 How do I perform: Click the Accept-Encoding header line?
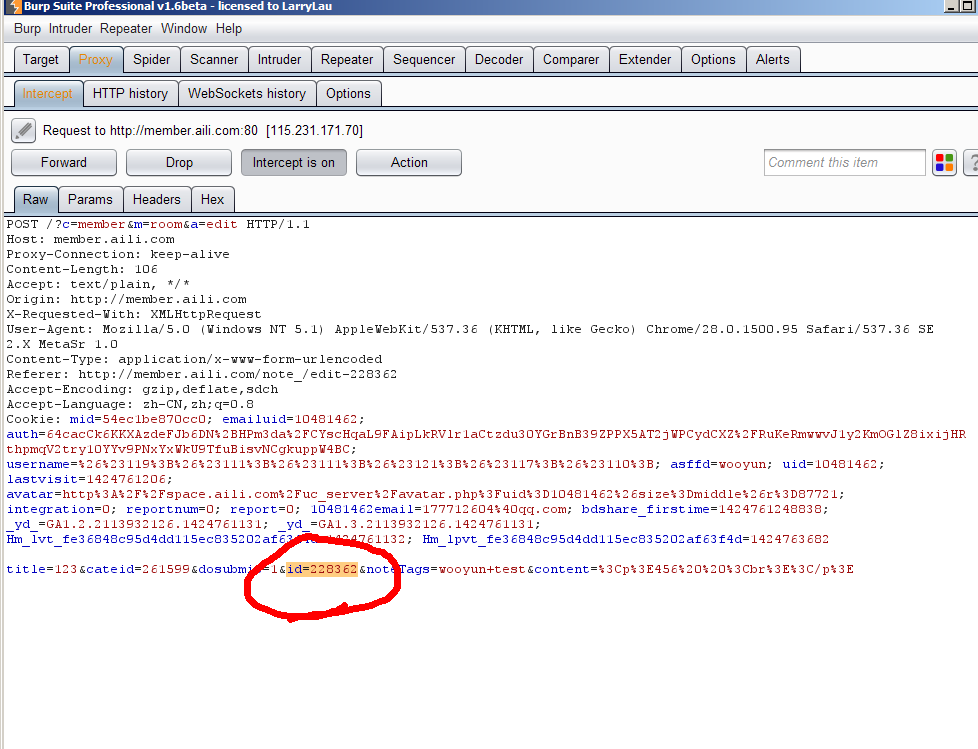click(x=142, y=389)
